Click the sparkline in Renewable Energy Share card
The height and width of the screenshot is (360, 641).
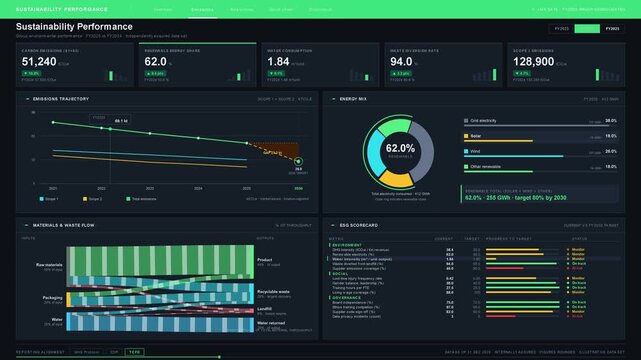pyautogui.click(x=239, y=75)
